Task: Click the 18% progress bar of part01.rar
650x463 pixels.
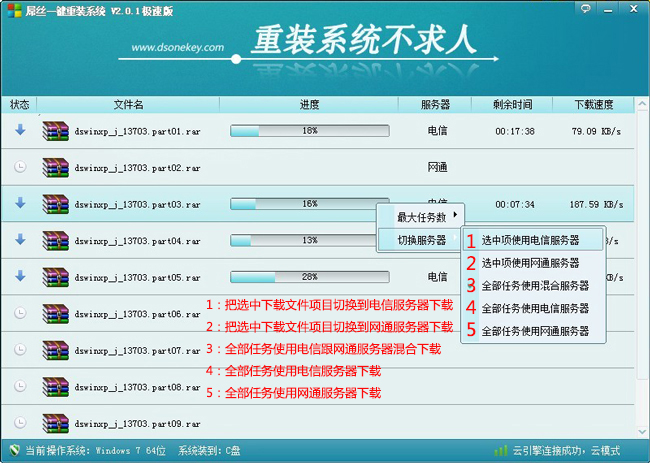Action: click(x=310, y=131)
